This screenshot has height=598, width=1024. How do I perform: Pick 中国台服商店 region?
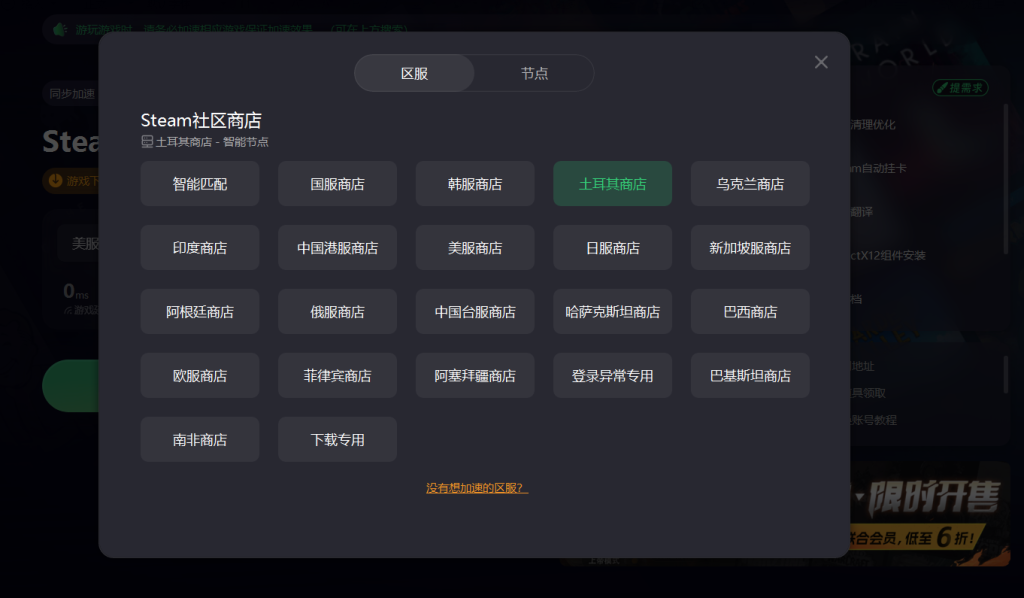tap(475, 312)
